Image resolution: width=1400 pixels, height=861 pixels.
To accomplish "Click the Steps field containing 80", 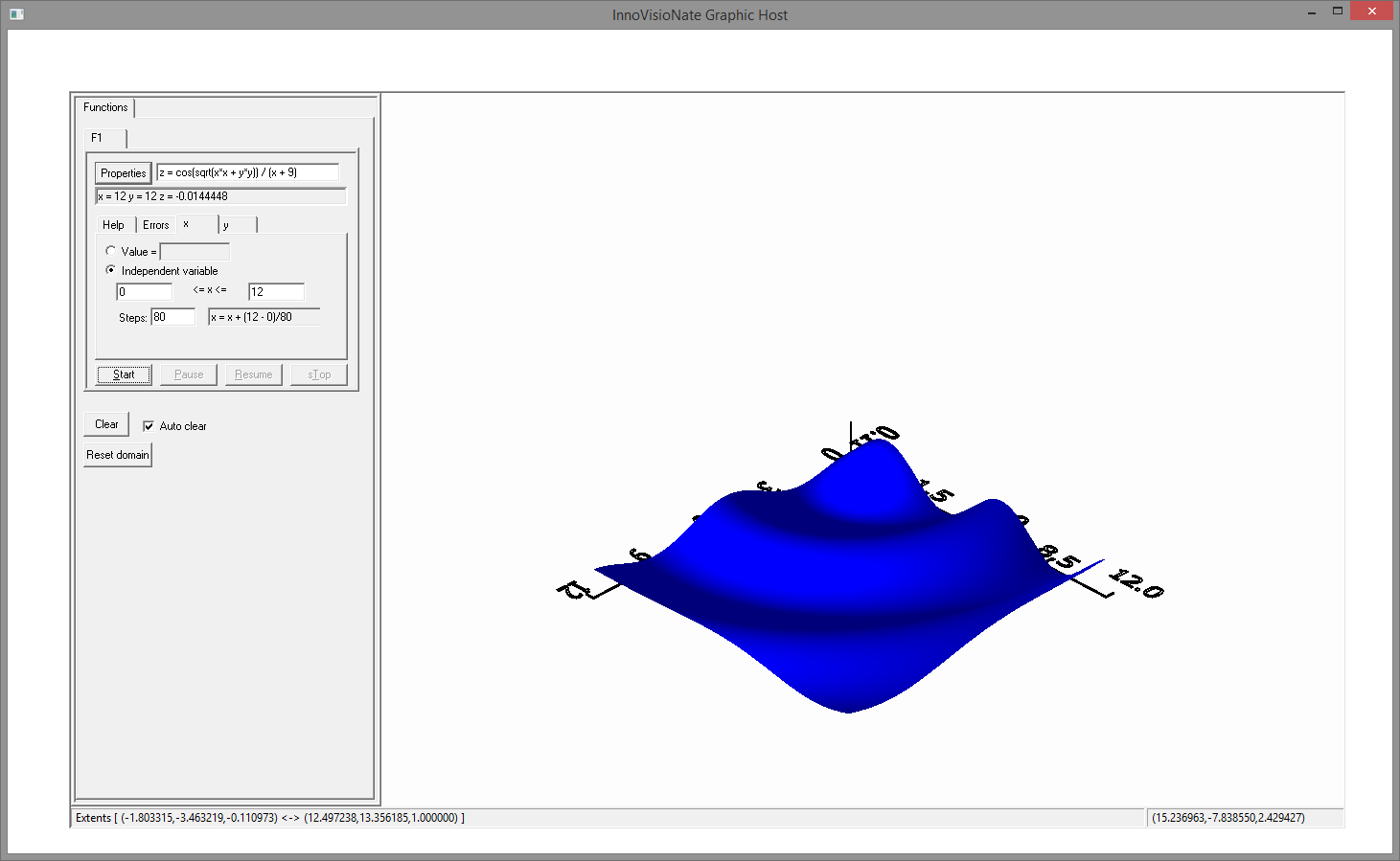I will (x=172, y=317).
